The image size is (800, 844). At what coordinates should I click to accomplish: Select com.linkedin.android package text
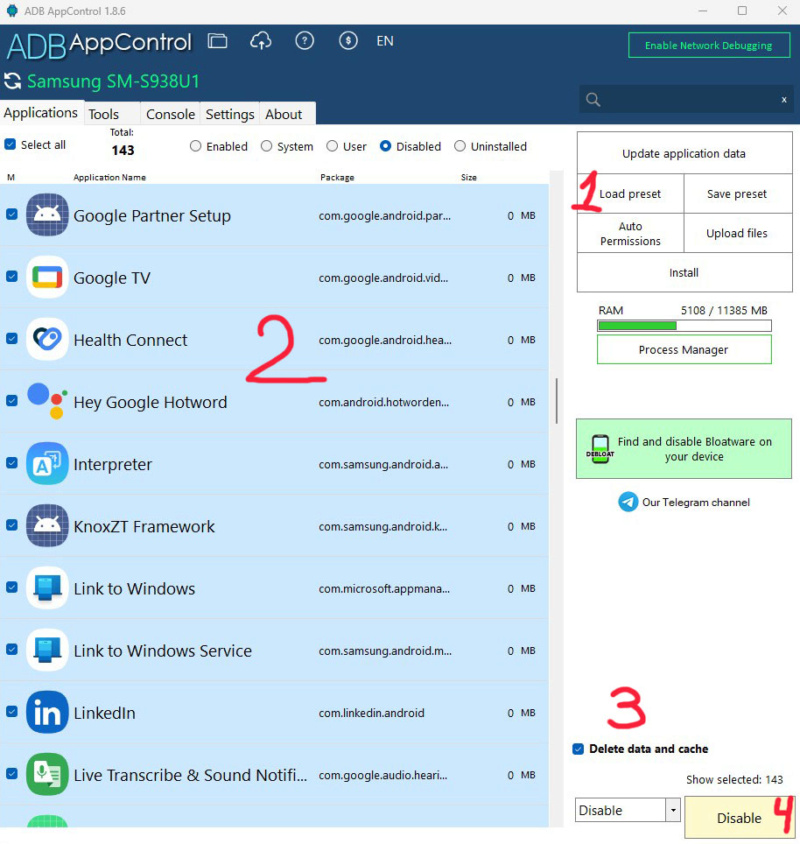pos(371,713)
